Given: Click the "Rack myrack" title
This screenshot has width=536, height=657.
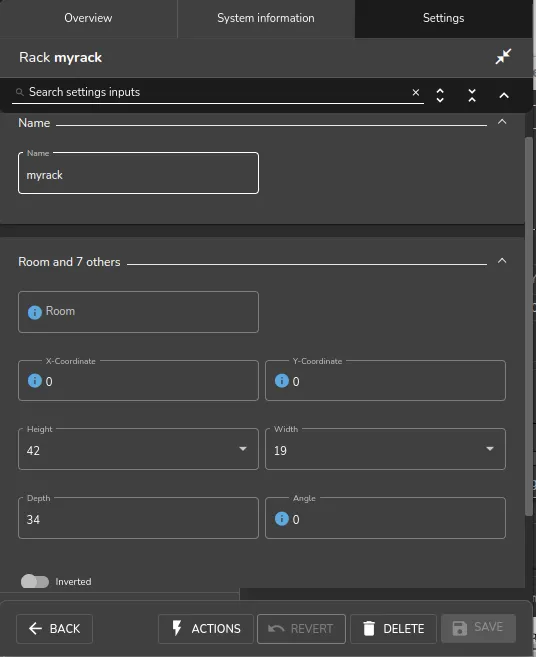Looking at the screenshot, I should point(60,57).
